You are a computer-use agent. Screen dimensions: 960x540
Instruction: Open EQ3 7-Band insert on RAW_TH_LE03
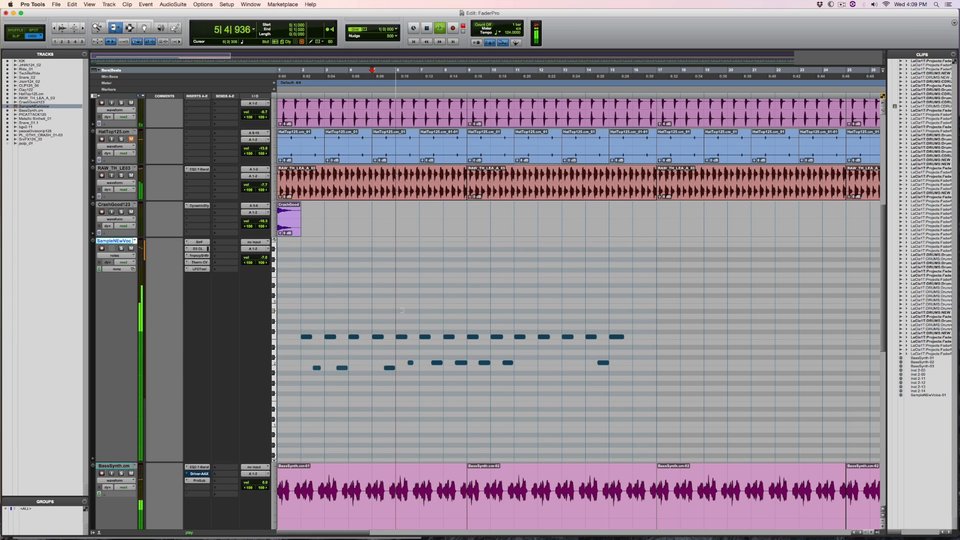pyautogui.click(x=198, y=169)
